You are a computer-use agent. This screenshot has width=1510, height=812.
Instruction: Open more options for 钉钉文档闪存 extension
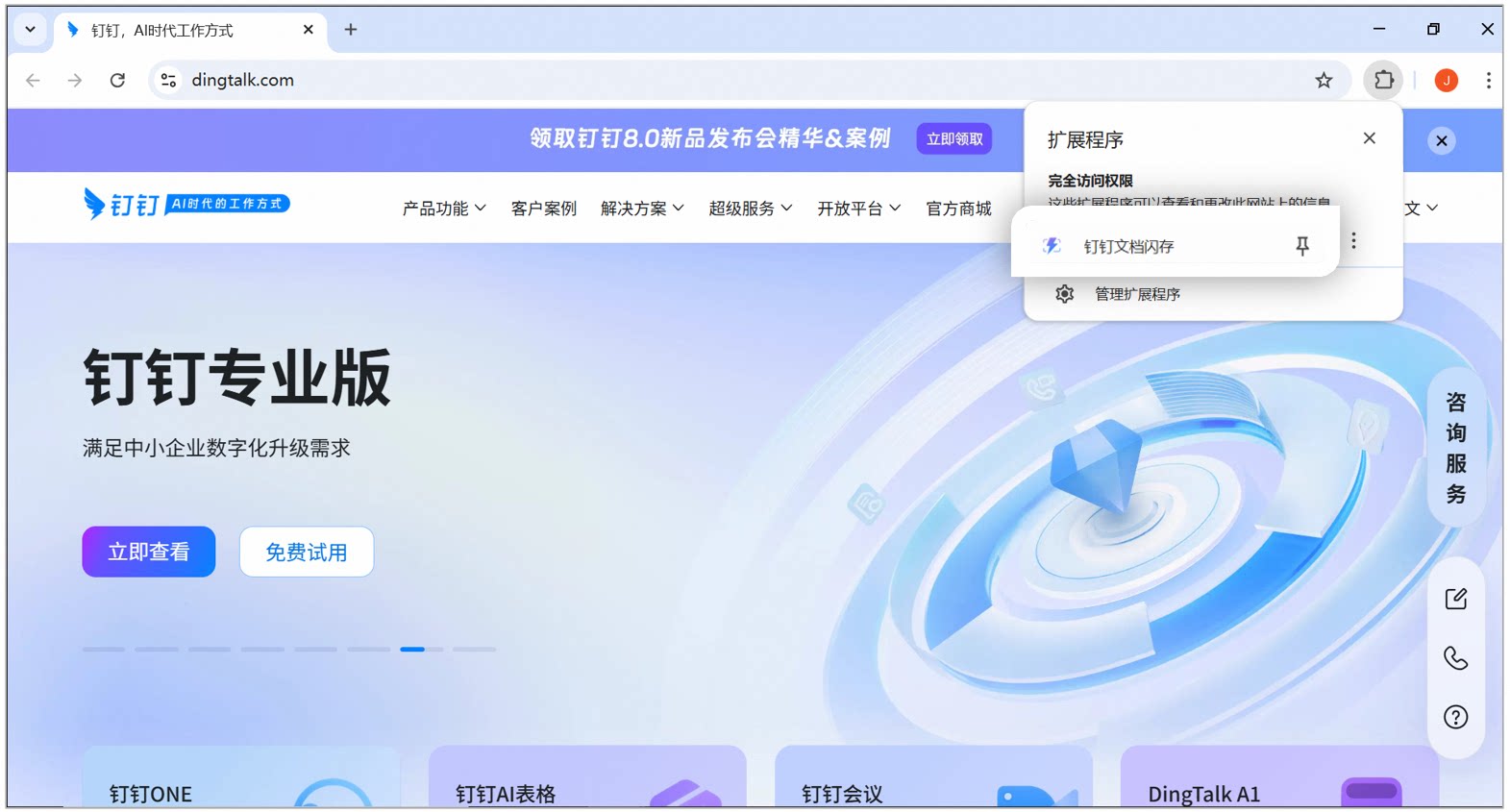click(1353, 240)
